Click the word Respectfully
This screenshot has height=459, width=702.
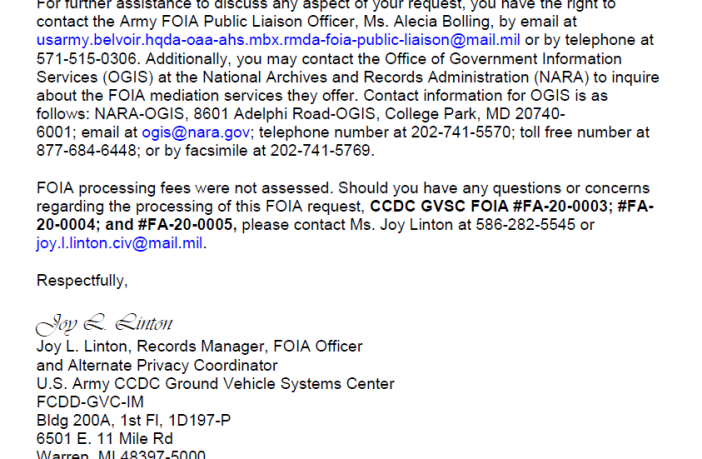(x=82, y=281)
